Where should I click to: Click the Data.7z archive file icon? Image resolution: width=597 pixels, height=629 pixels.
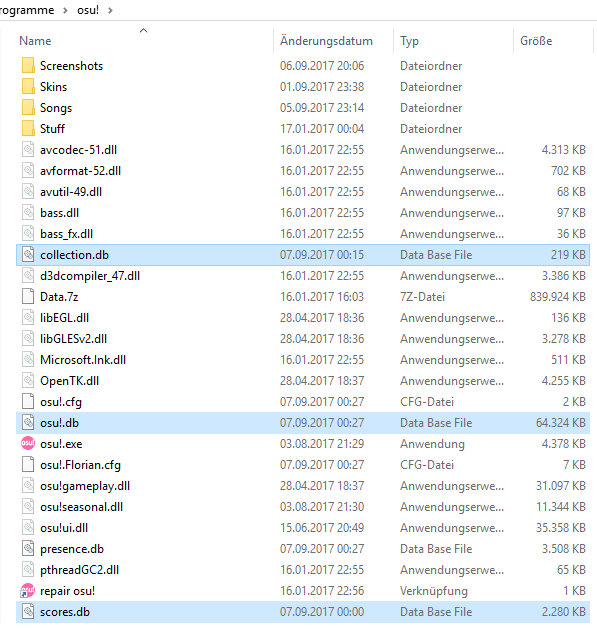pyautogui.click(x=28, y=296)
